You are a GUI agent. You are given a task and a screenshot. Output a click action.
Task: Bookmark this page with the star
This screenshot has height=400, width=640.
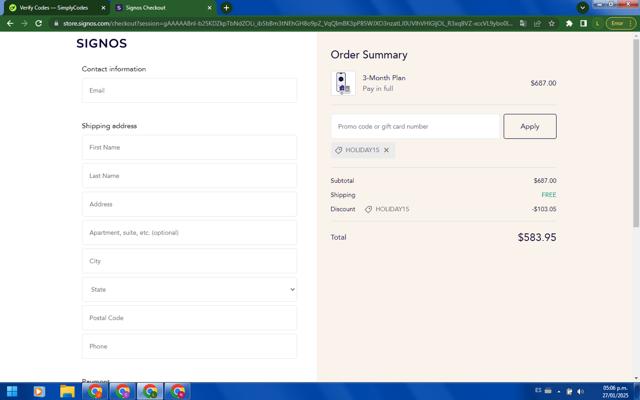[x=551, y=24]
